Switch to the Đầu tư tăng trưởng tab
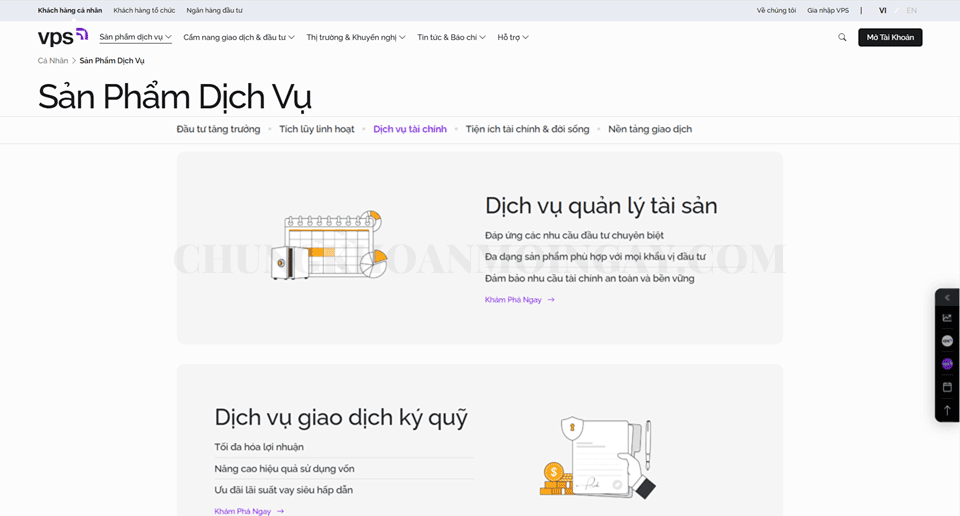Image resolution: width=960 pixels, height=516 pixels. click(x=218, y=129)
